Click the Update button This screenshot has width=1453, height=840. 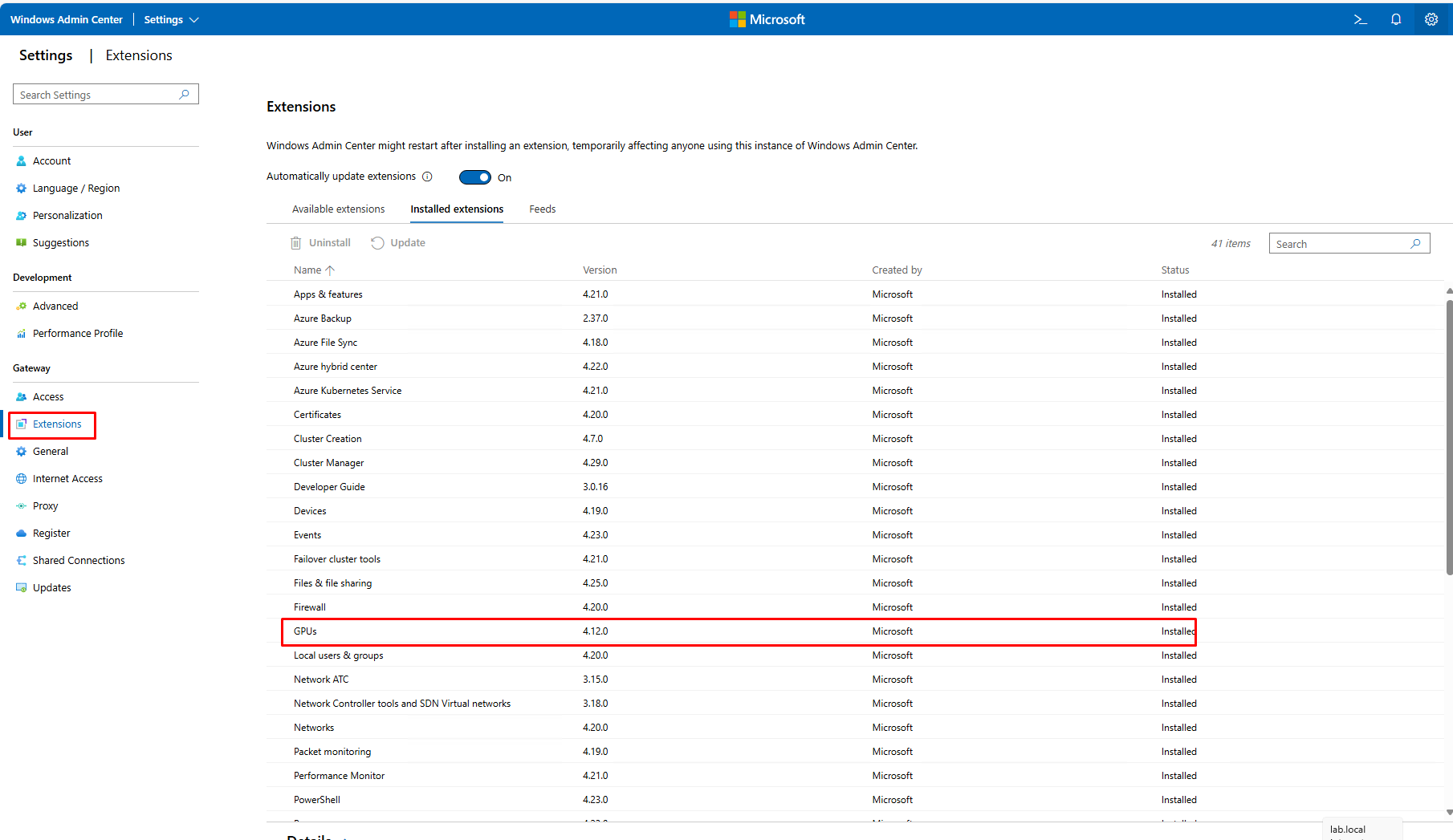398,243
